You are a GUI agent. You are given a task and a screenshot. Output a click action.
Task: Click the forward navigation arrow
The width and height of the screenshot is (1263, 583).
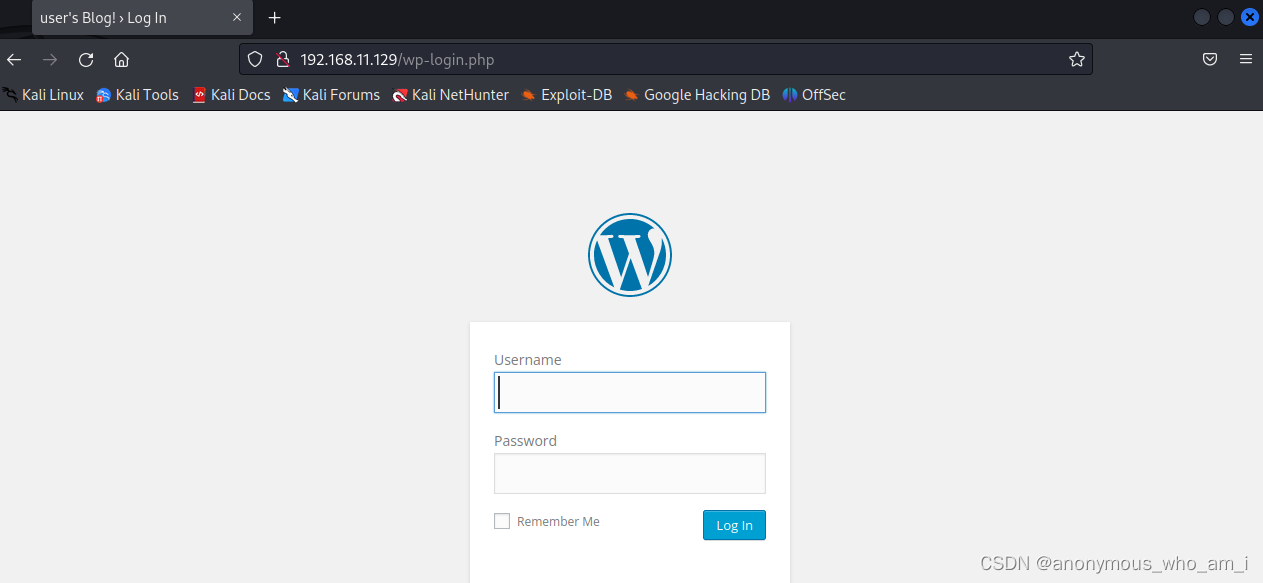click(50, 59)
